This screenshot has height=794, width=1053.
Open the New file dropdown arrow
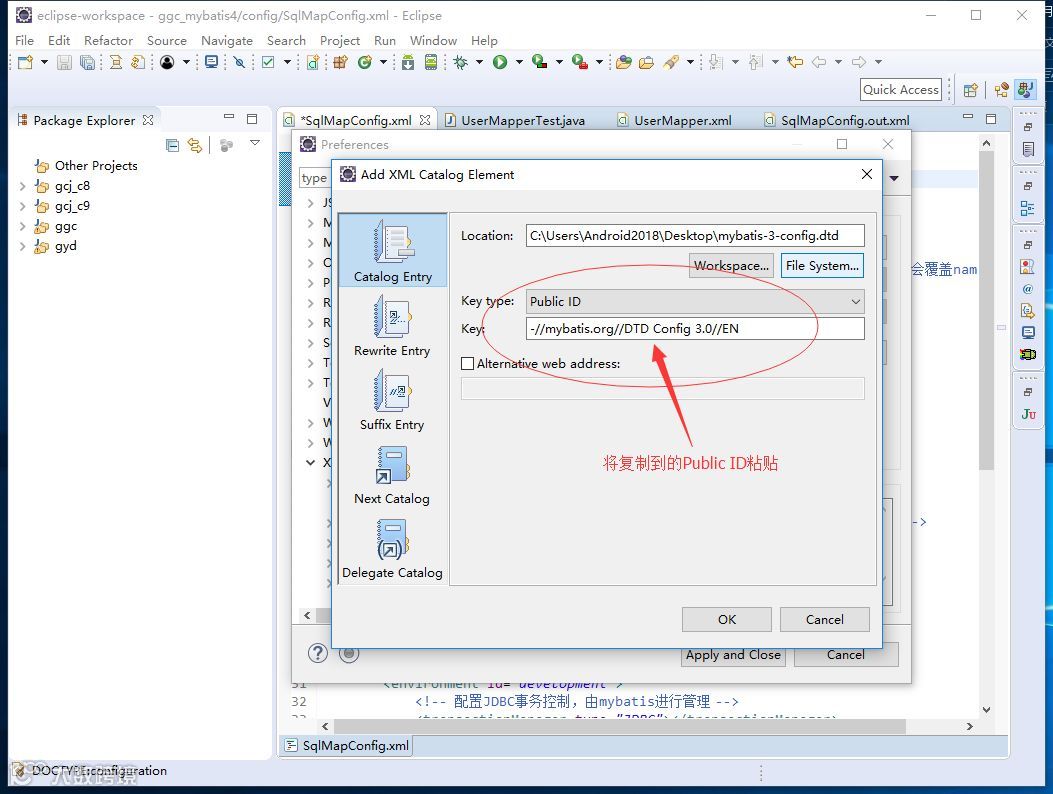(44, 62)
